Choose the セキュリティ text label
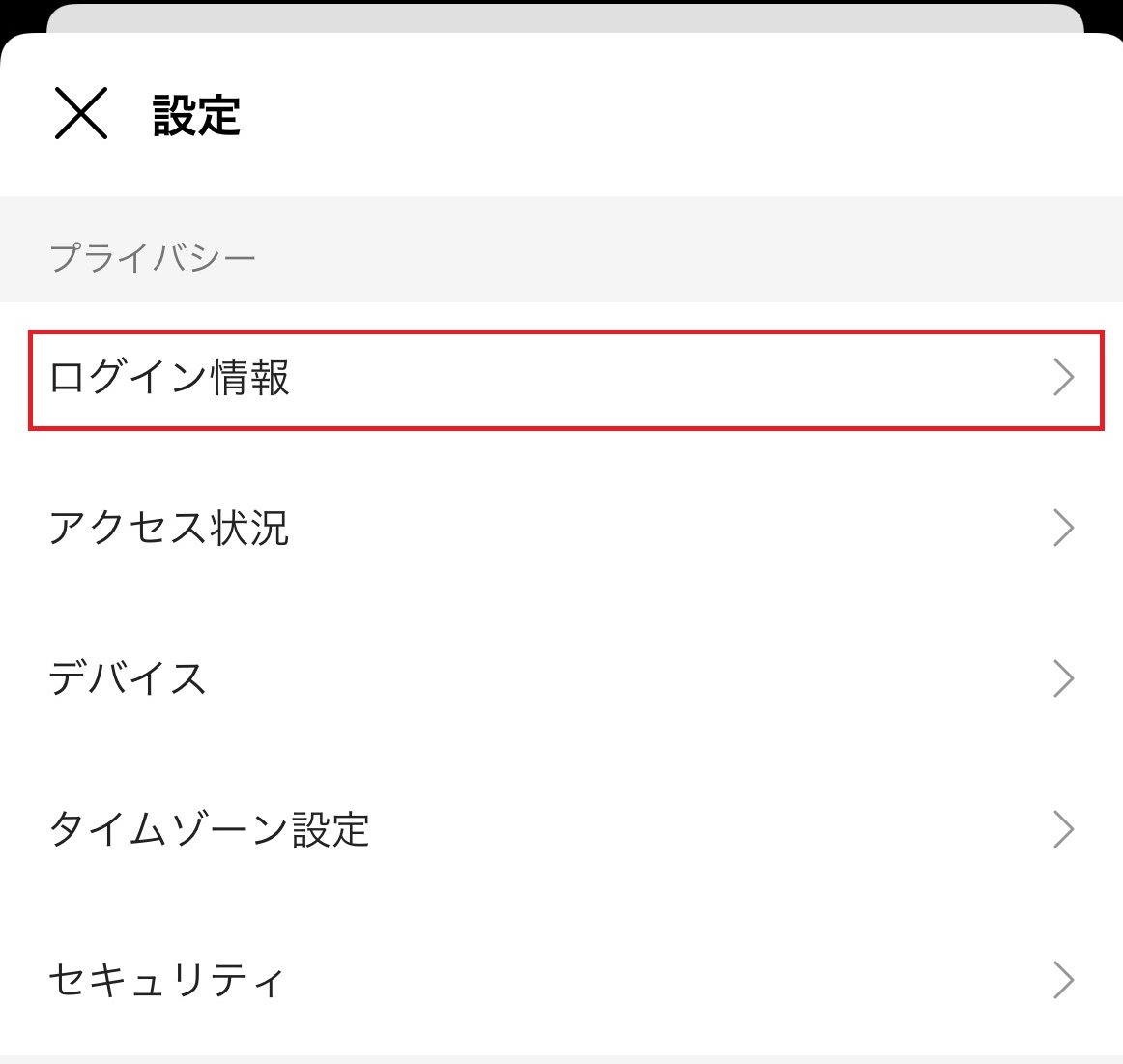Viewport: 1123px width, 1064px height. pos(166,980)
